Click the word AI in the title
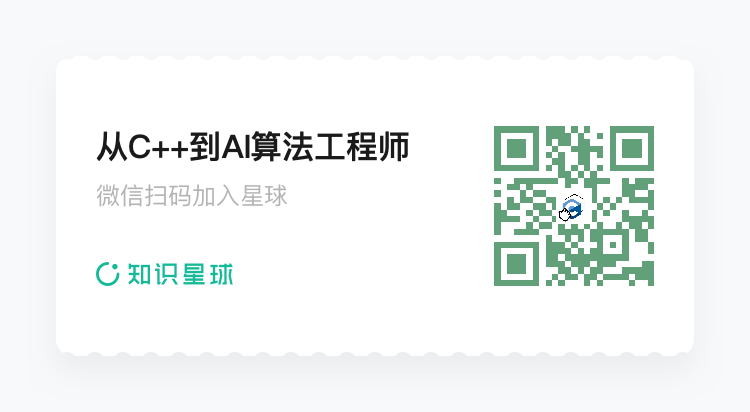Screen dimensions: 750x412 click(235, 147)
